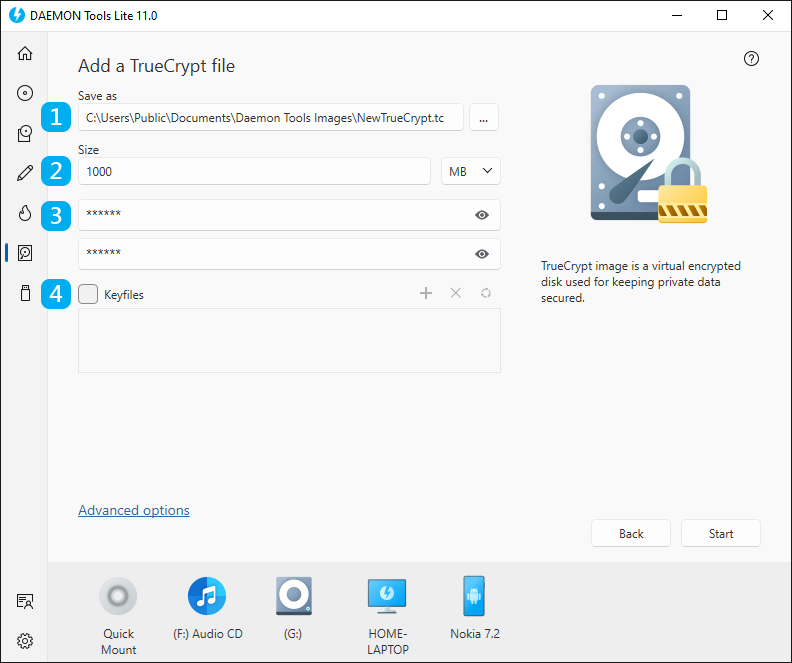
Task: Open the Images disc section in sidebar
Action: tap(25, 93)
